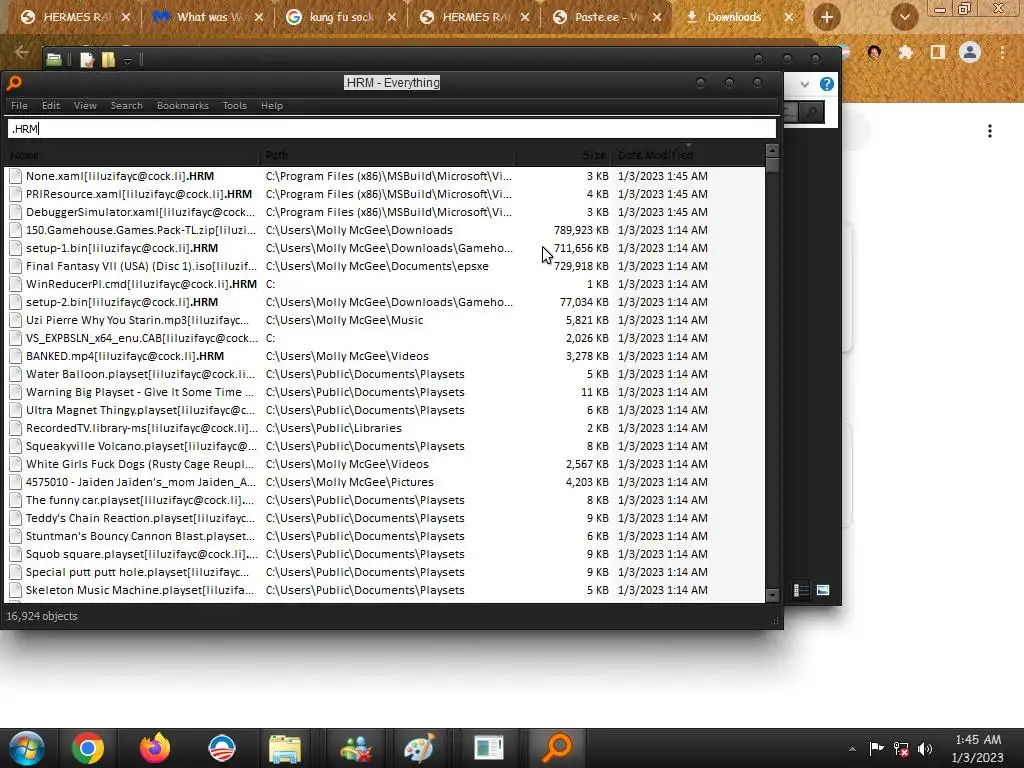This screenshot has height=768, width=1024.
Task: Click the Everything magnifier icon in title bar
Action: (14, 82)
